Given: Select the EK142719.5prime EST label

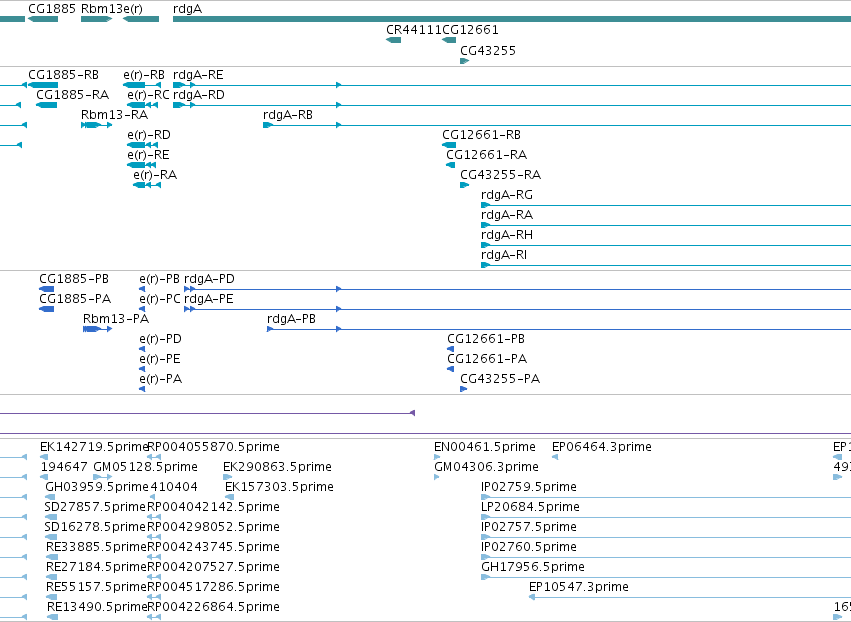Looking at the screenshot, I should [x=94, y=447].
